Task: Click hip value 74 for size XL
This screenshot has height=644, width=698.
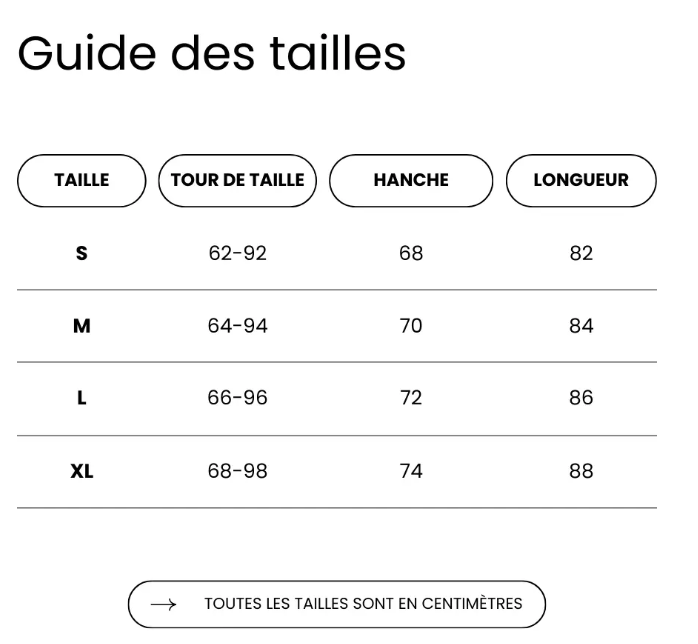Action: [411, 471]
